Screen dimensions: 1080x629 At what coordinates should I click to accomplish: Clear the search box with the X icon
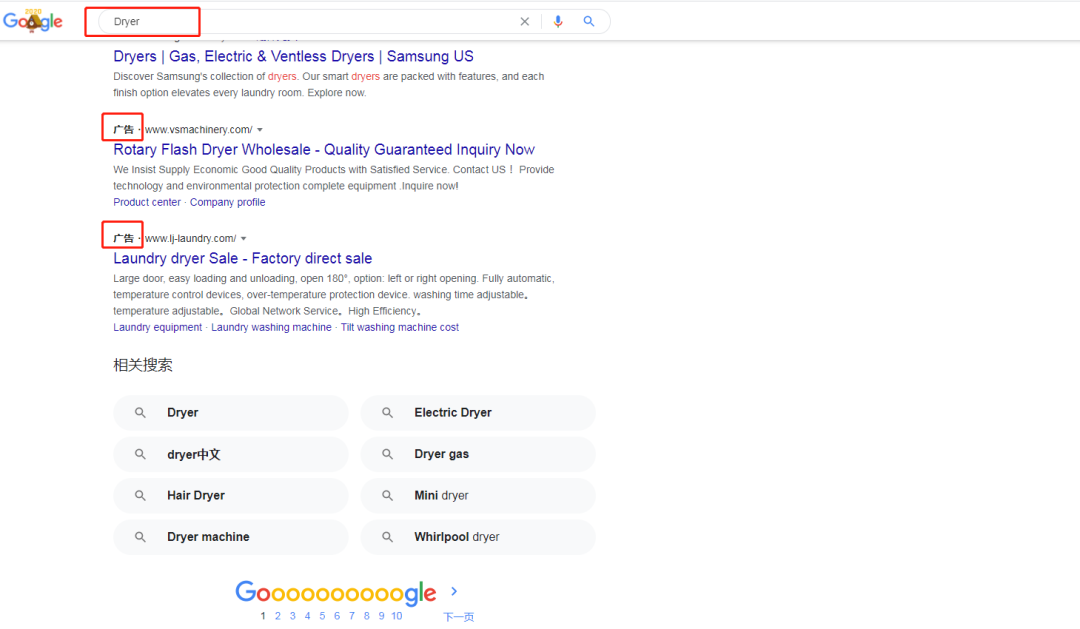pyautogui.click(x=525, y=21)
